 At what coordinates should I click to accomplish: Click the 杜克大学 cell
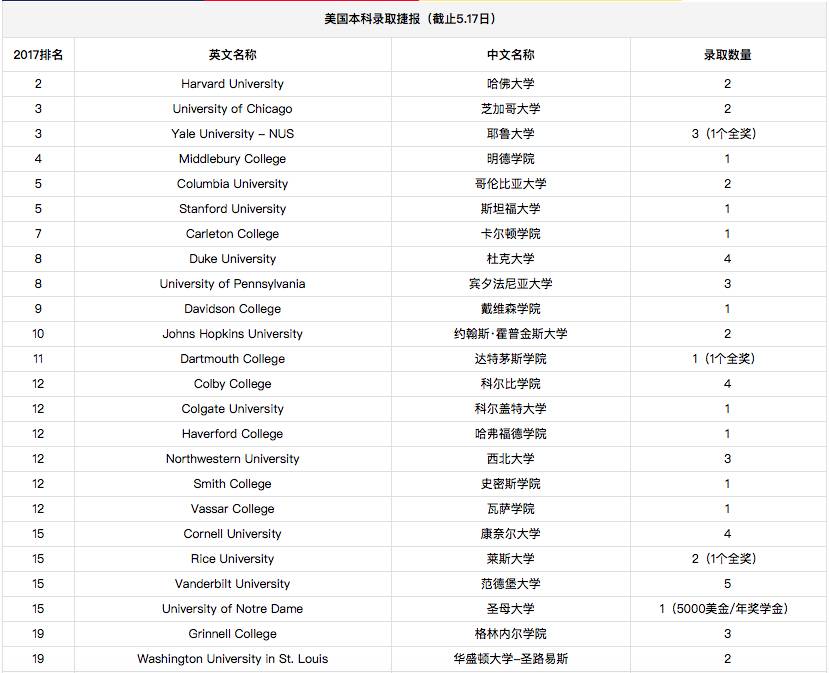click(x=511, y=259)
